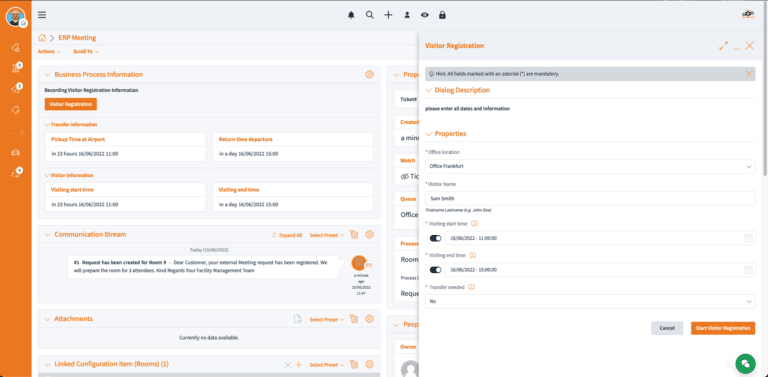Image resolution: width=768 pixels, height=377 pixels.
Task: Open Business Process Information gear settings
Action: pyautogui.click(x=370, y=74)
